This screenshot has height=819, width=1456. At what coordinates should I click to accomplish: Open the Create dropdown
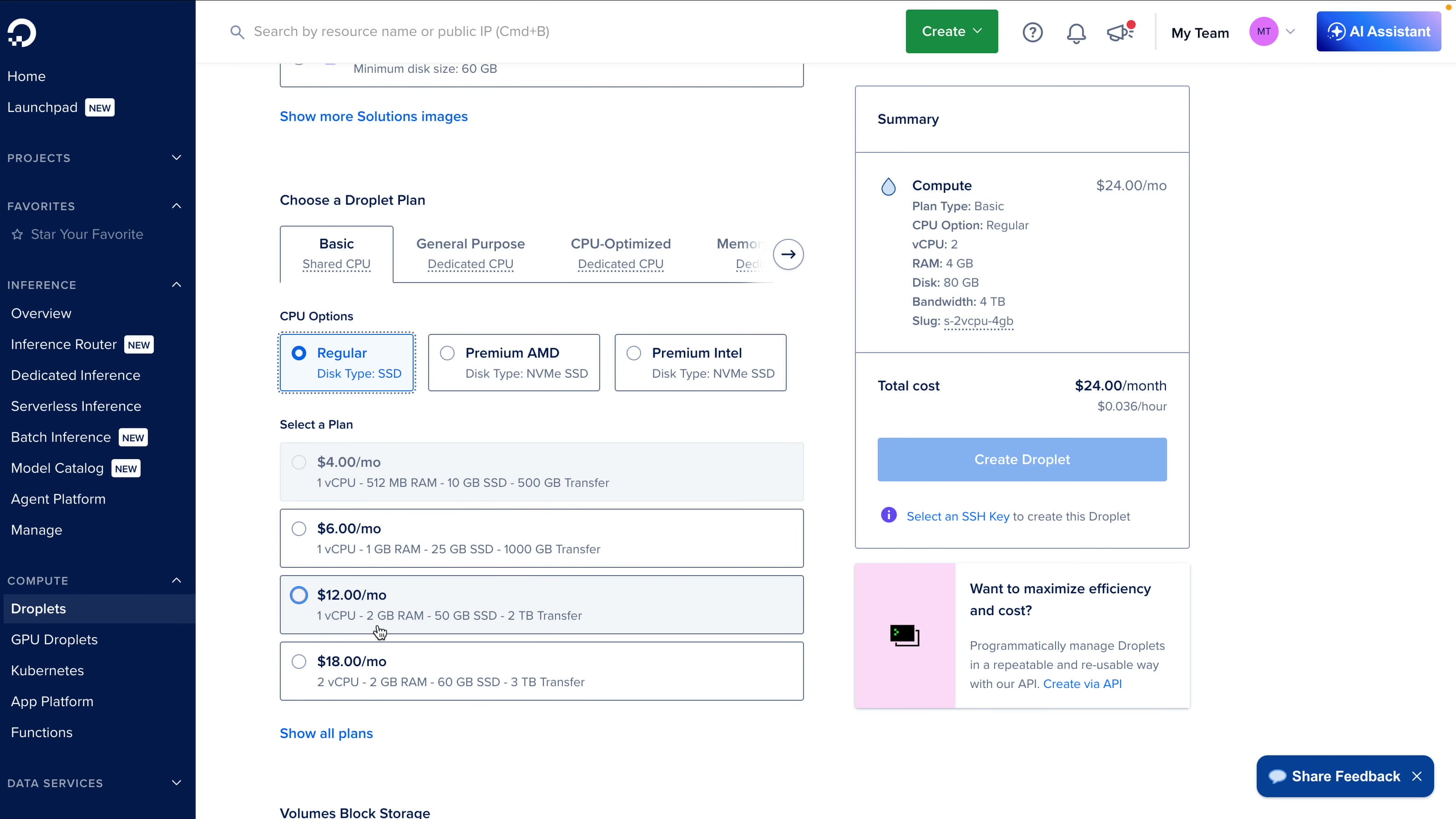pyautogui.click(x=952, y=32)
